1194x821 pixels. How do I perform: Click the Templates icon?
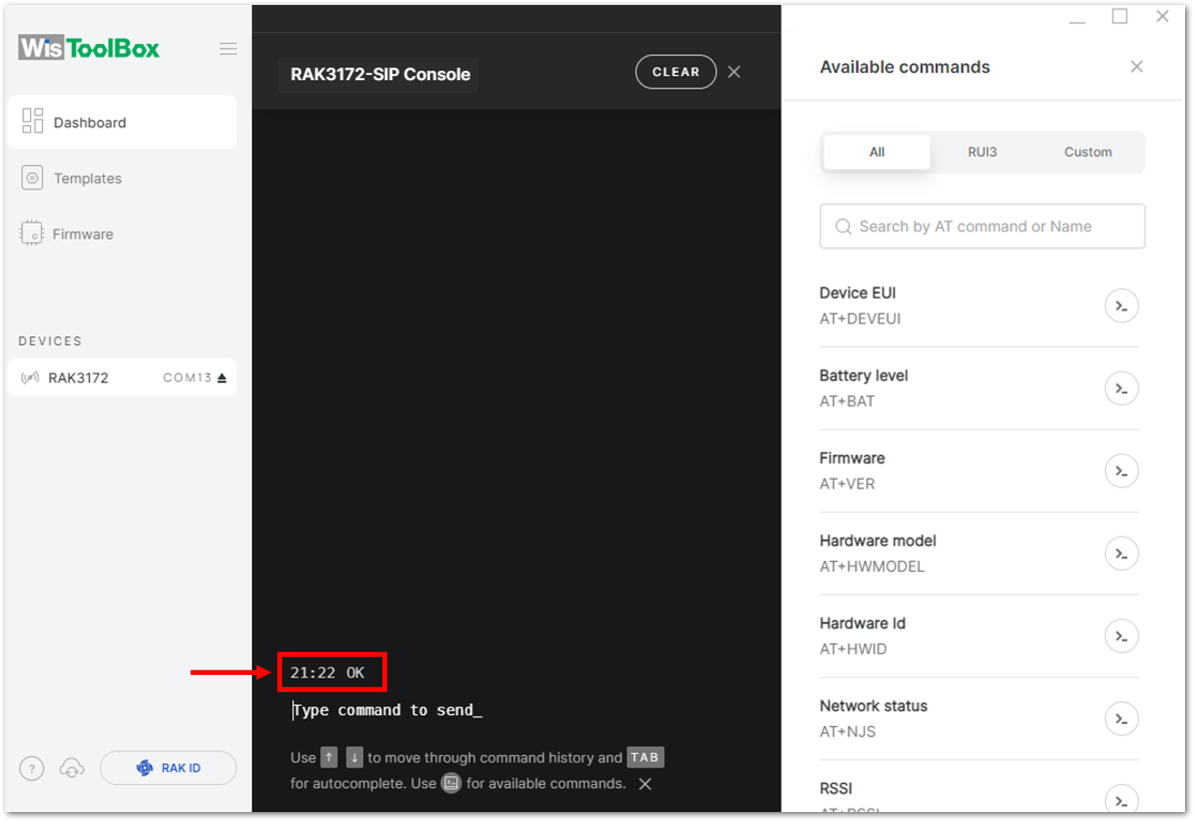pyautogui.click(x=32, y=178)
